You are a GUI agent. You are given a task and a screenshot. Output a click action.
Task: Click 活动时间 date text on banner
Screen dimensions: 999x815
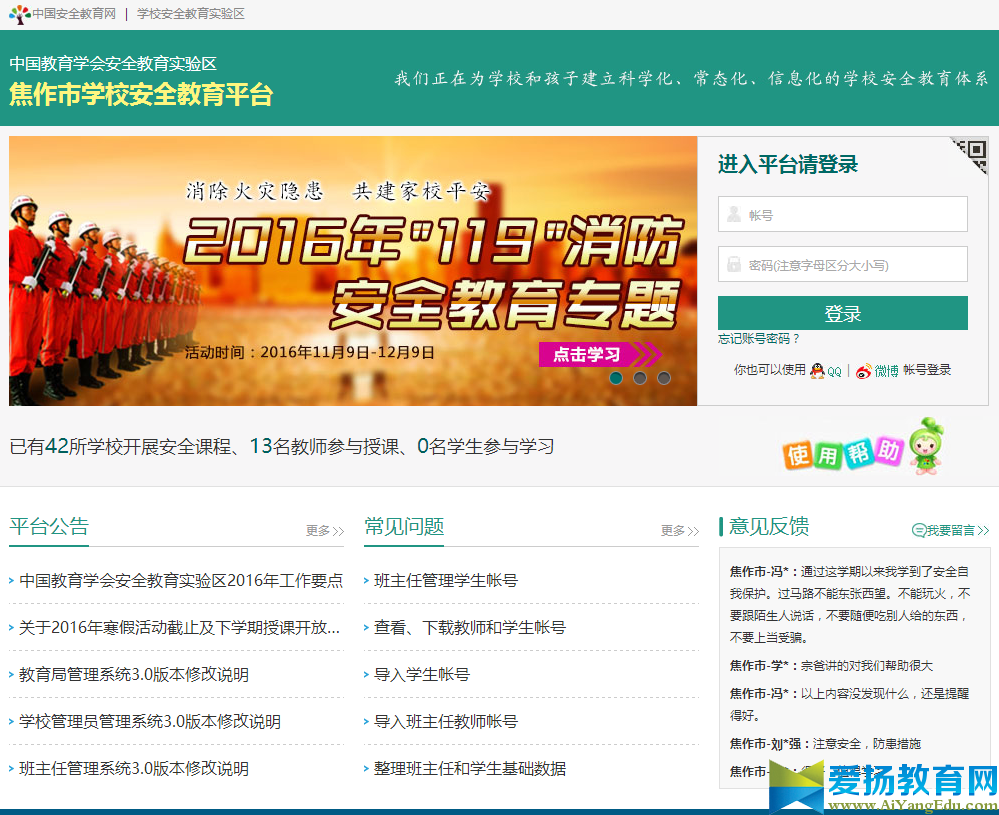click(x=310, y=352)
